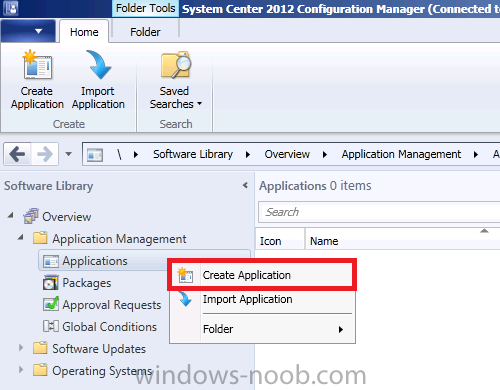Viewport: 500px width, 390px height.
Task: Click Approval Requests checkmark icon
Action: coord(51,304)
